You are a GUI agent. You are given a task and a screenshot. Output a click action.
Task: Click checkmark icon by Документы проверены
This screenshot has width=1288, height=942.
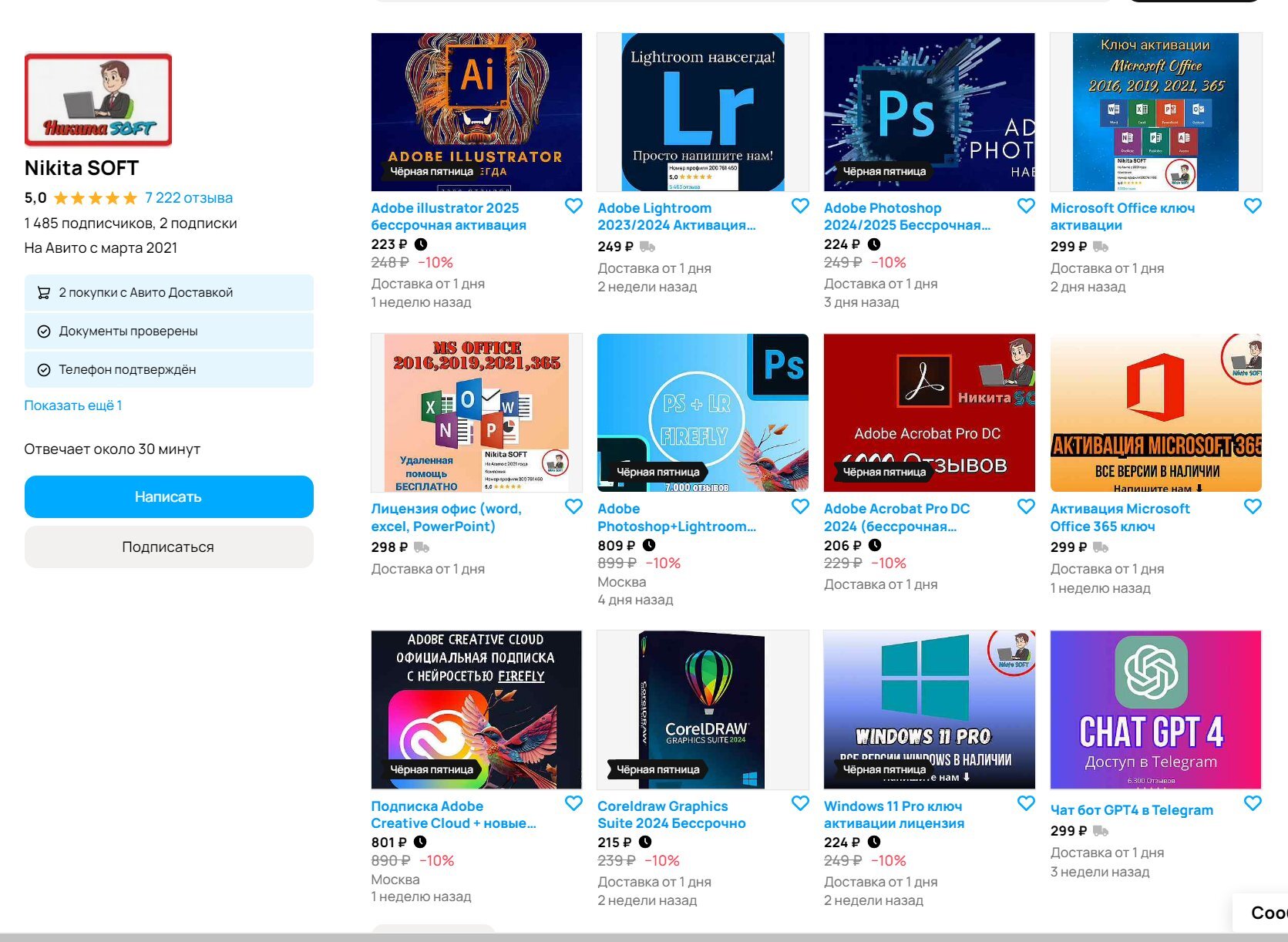click(44, 331)
